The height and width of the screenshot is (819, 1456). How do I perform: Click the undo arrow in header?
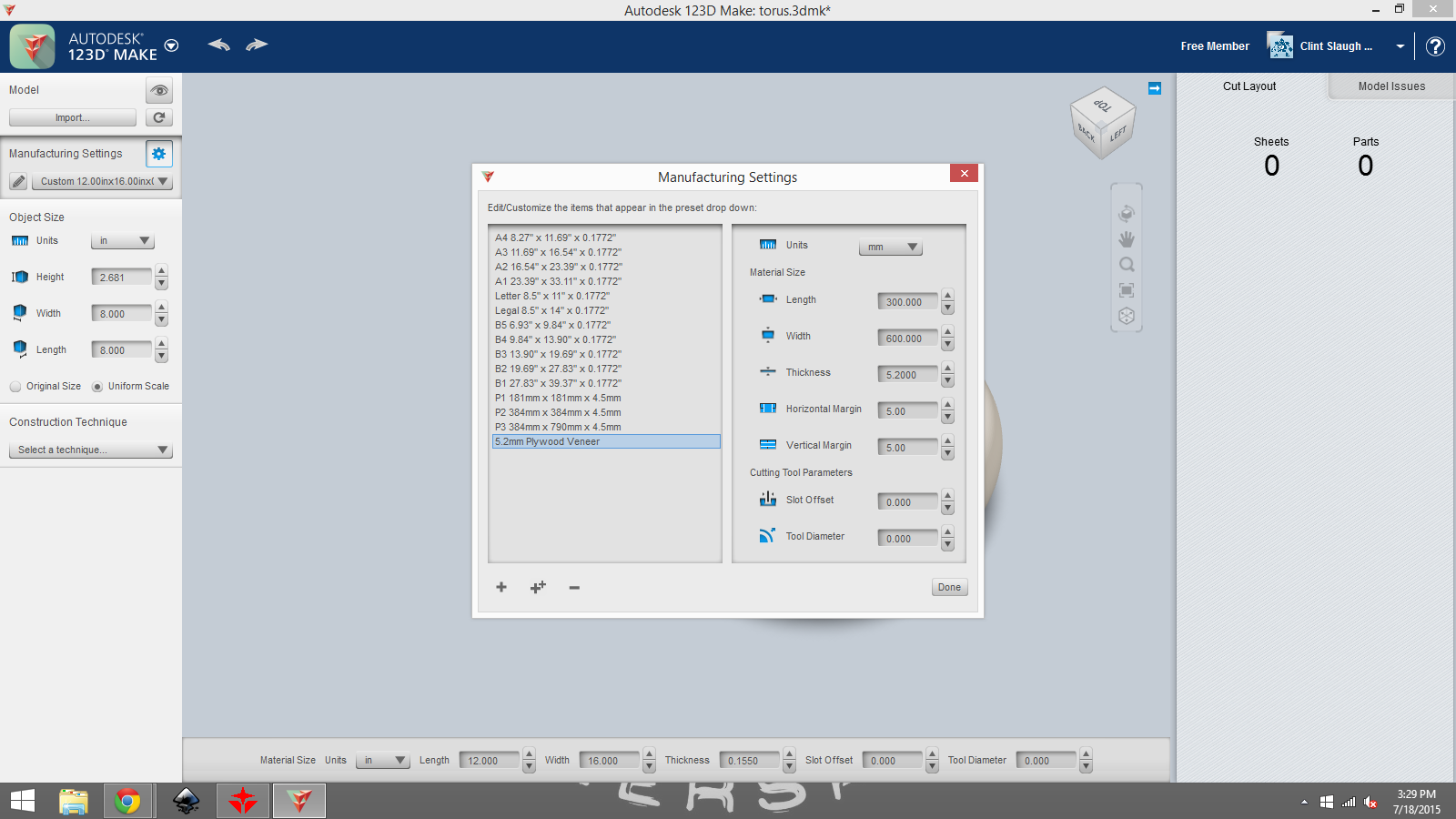(x=218, y=45)
